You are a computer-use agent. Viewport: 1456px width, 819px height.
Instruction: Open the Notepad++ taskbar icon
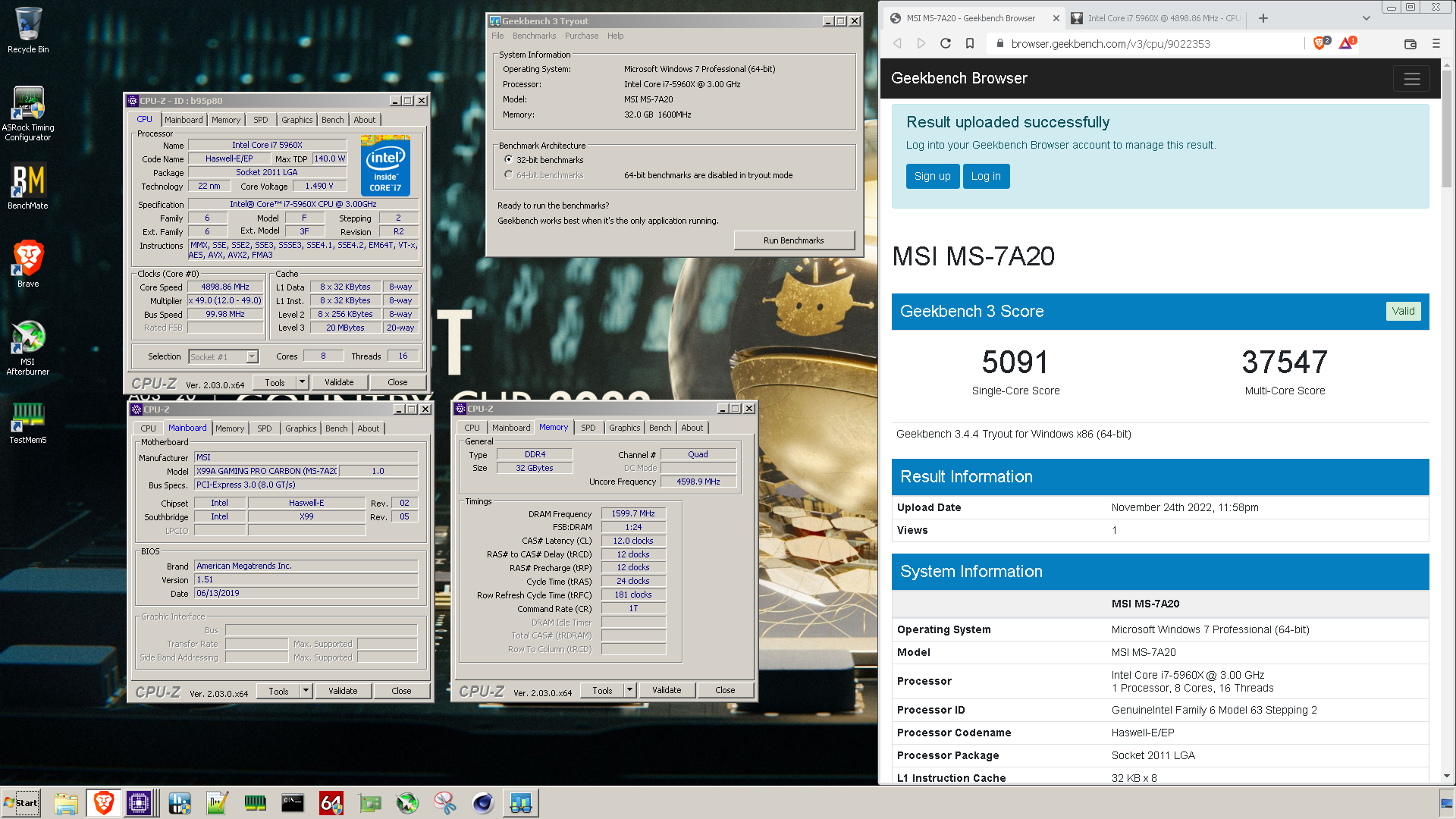pyautogui.click(x=217, y=803)
